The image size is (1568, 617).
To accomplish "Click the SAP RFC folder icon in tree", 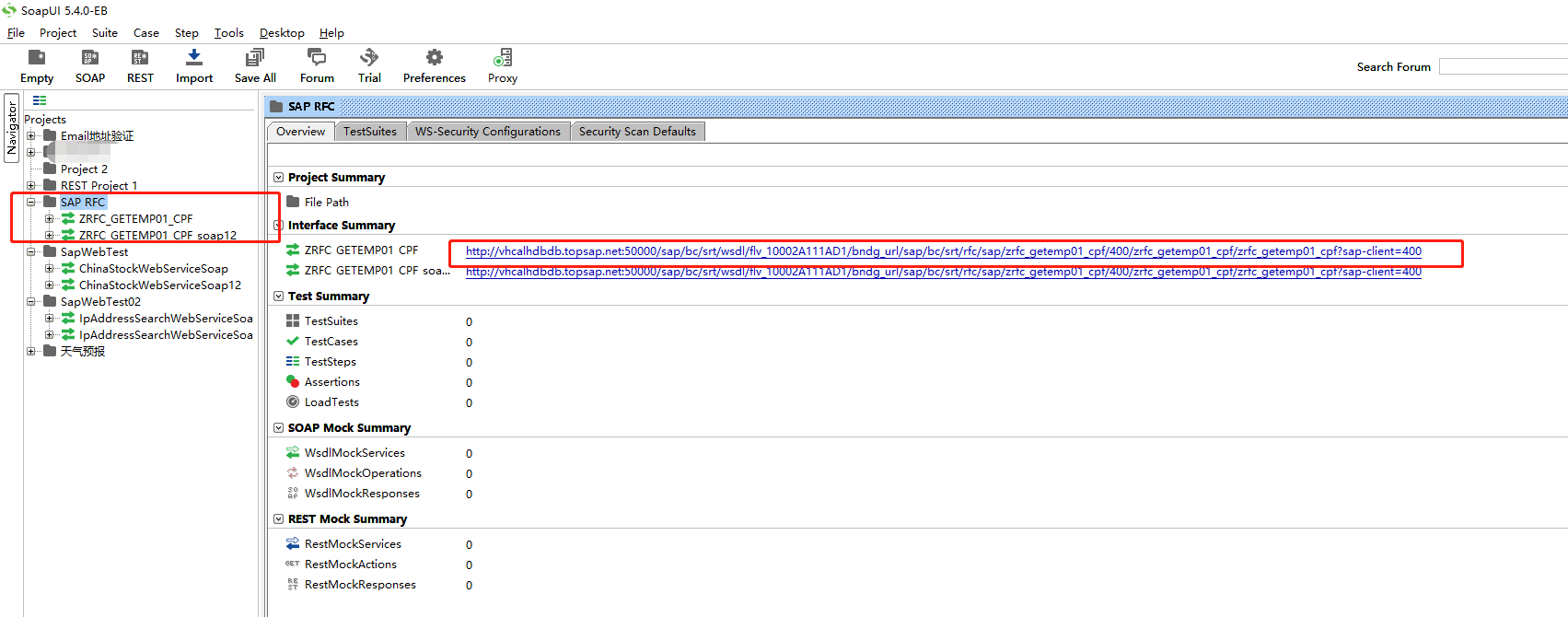I will (50, 202).
